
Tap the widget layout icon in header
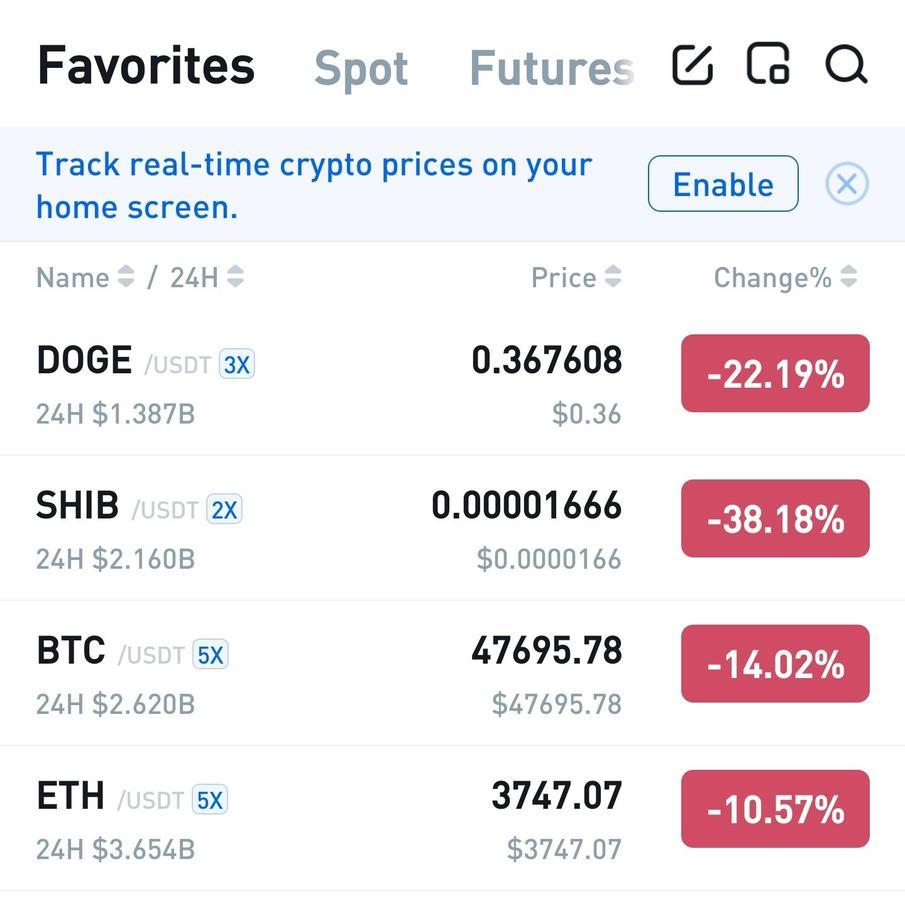(768, 63)
